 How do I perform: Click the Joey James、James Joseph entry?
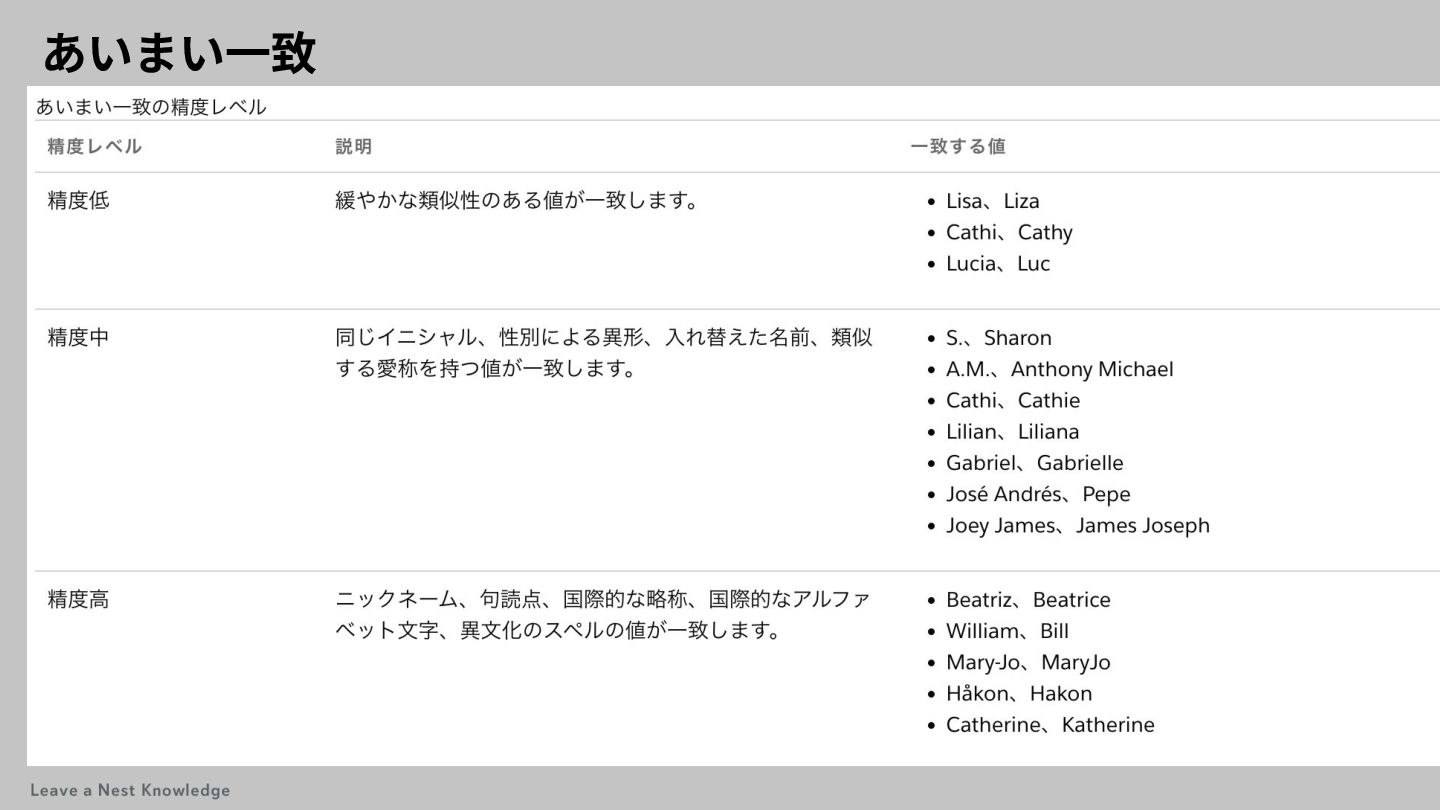click(x=1077, y=525)
